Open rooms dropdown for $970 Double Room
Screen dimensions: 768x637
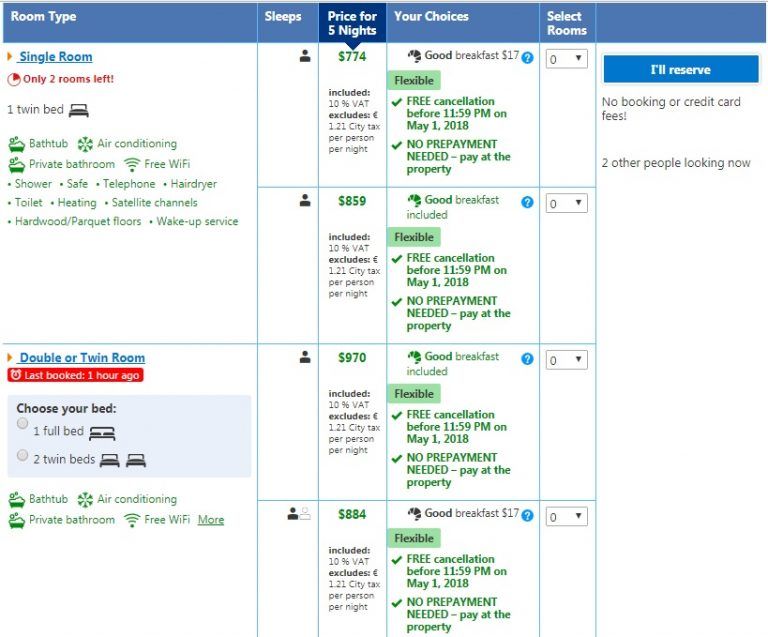(566, 360)
